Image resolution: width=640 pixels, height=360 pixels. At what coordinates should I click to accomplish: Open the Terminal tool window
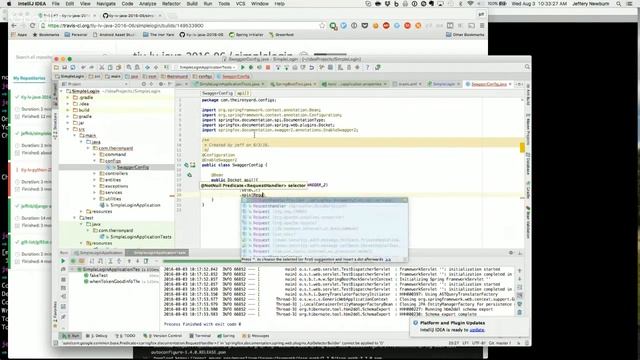click(200, 336)
